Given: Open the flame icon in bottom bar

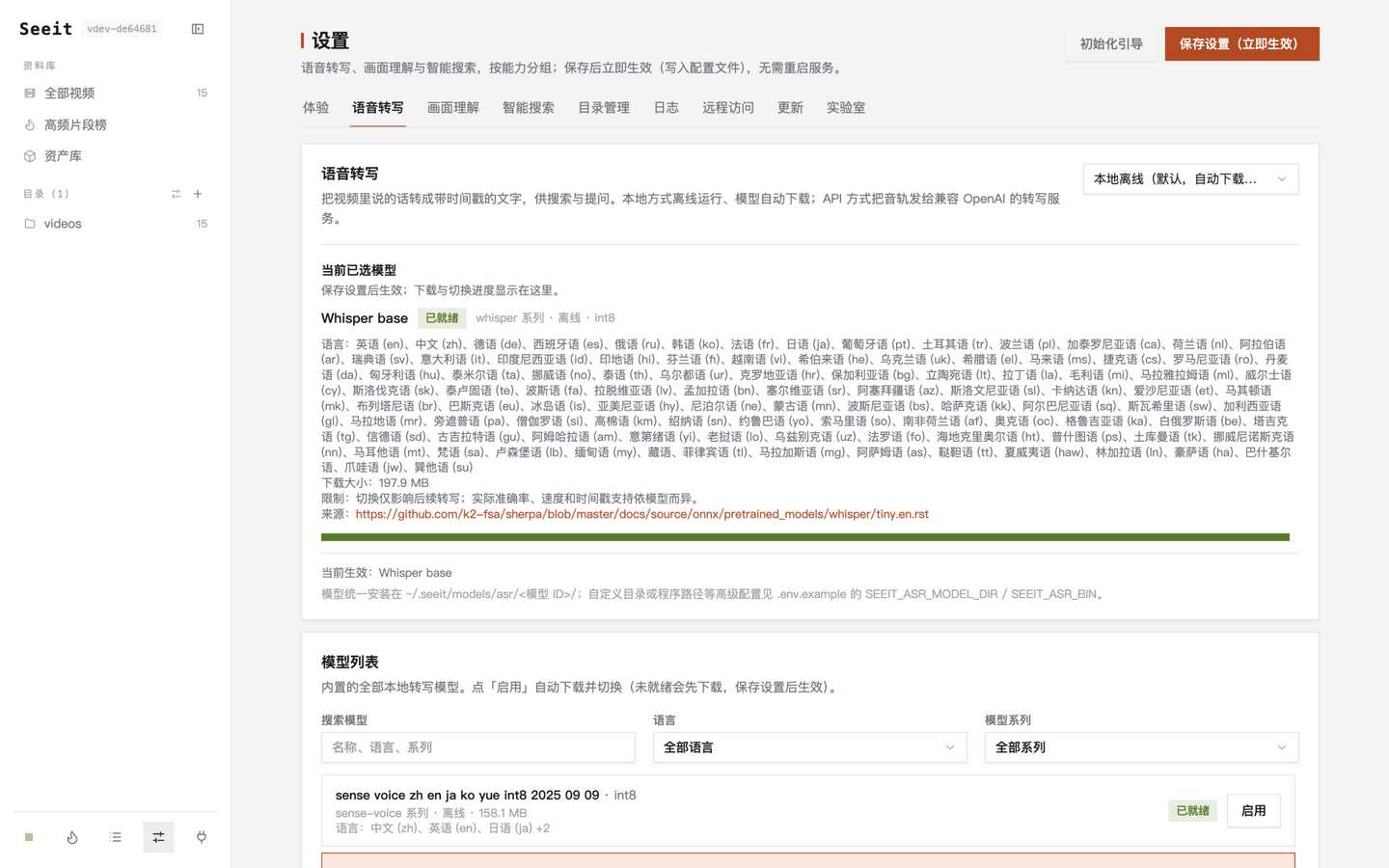Looking at the screenshot, I should coord(72,837).
